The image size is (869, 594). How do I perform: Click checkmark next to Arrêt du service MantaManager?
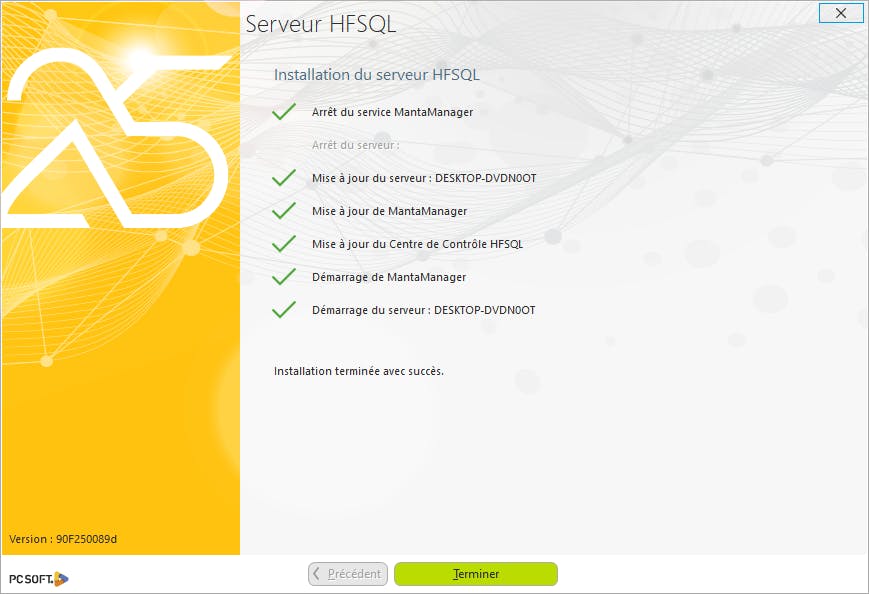(284, 111)
